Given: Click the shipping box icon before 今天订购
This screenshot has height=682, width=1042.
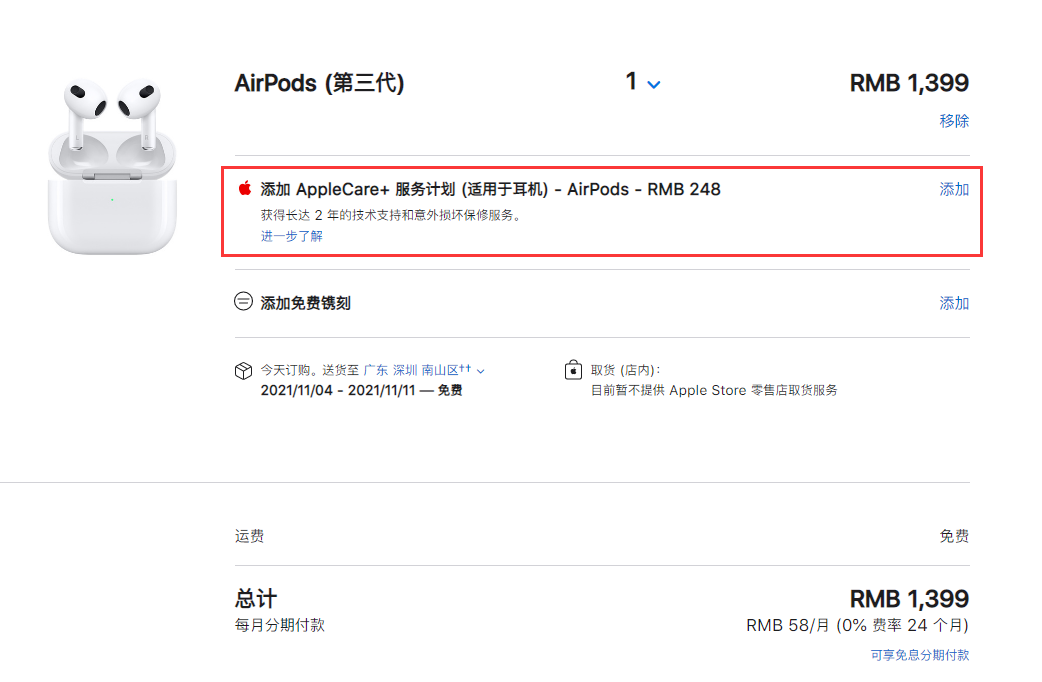Looking at the screenshot, I should [x=241, y=370].
